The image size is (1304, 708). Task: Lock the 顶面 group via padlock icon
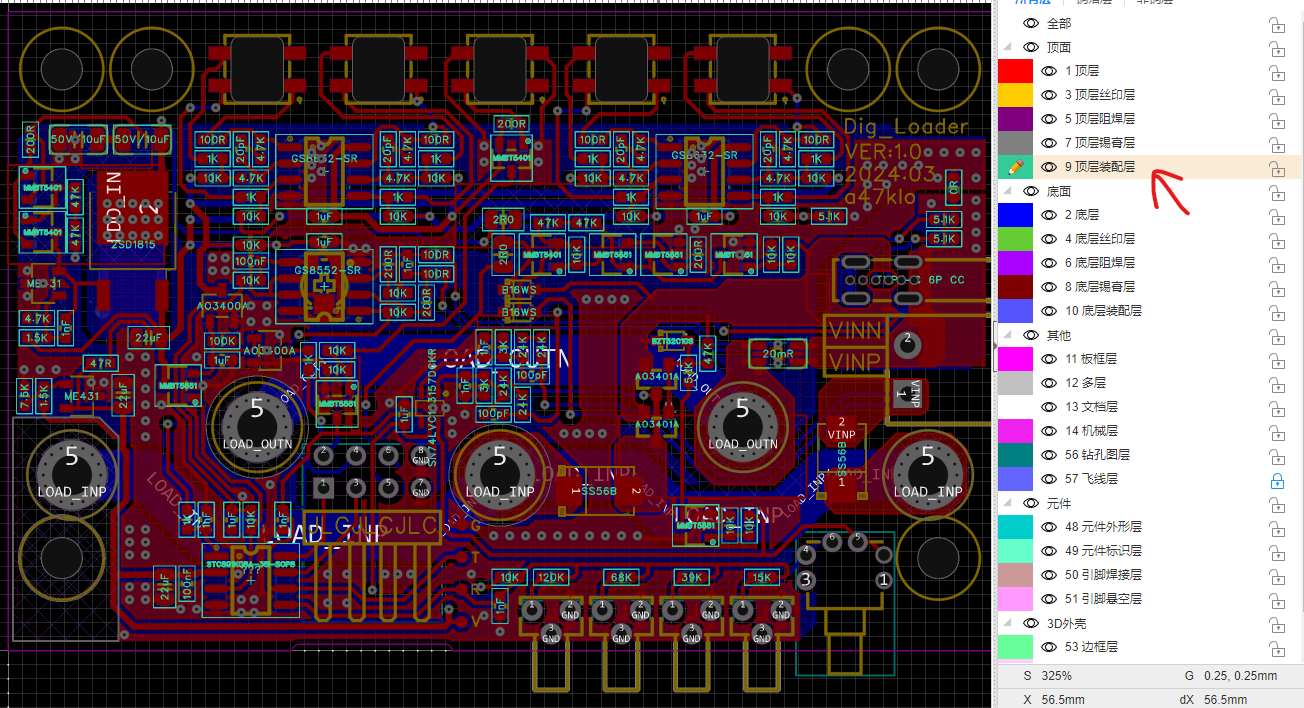coord(1276,48)
